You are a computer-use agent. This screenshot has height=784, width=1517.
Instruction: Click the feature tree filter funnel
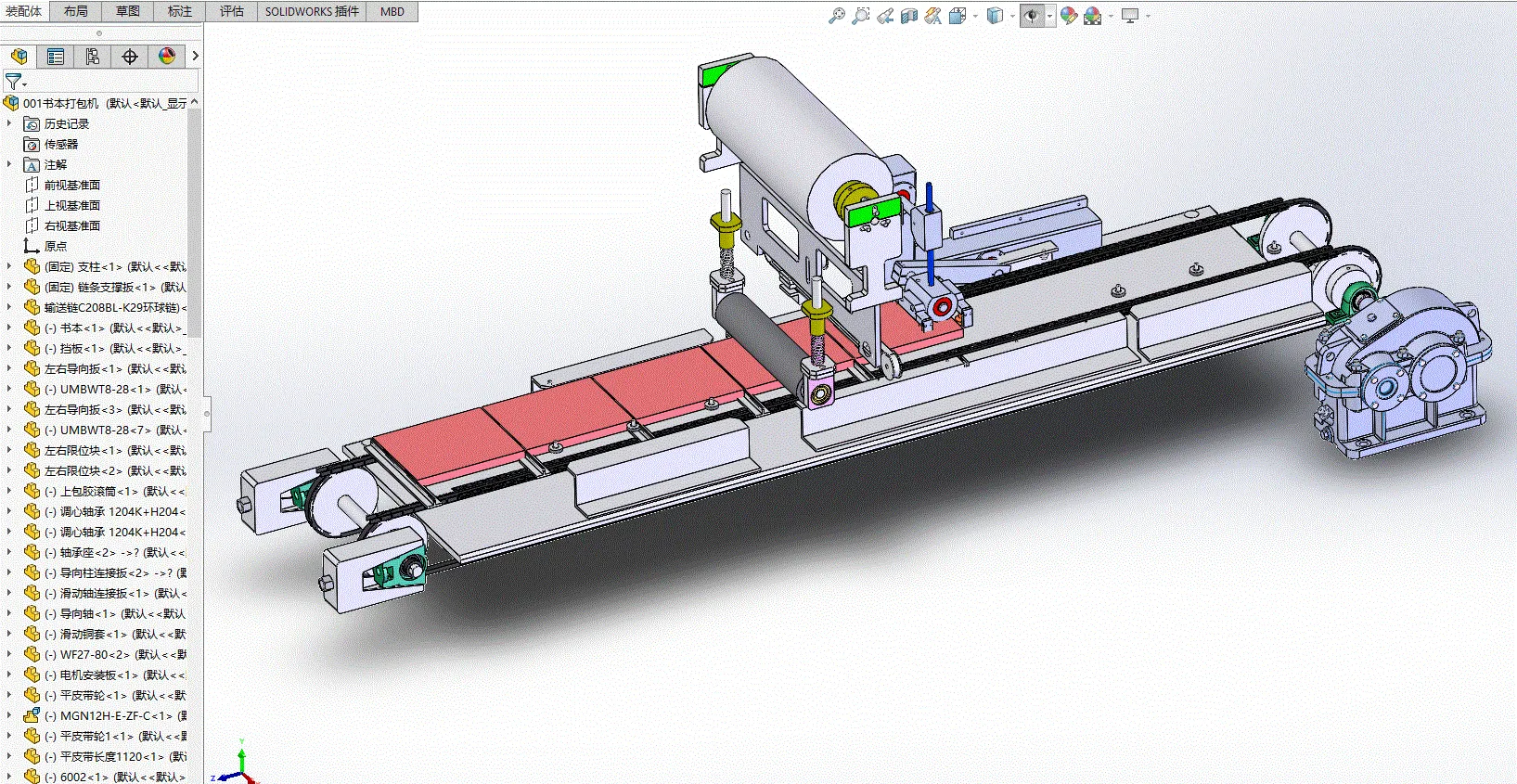tap(13, 82)
